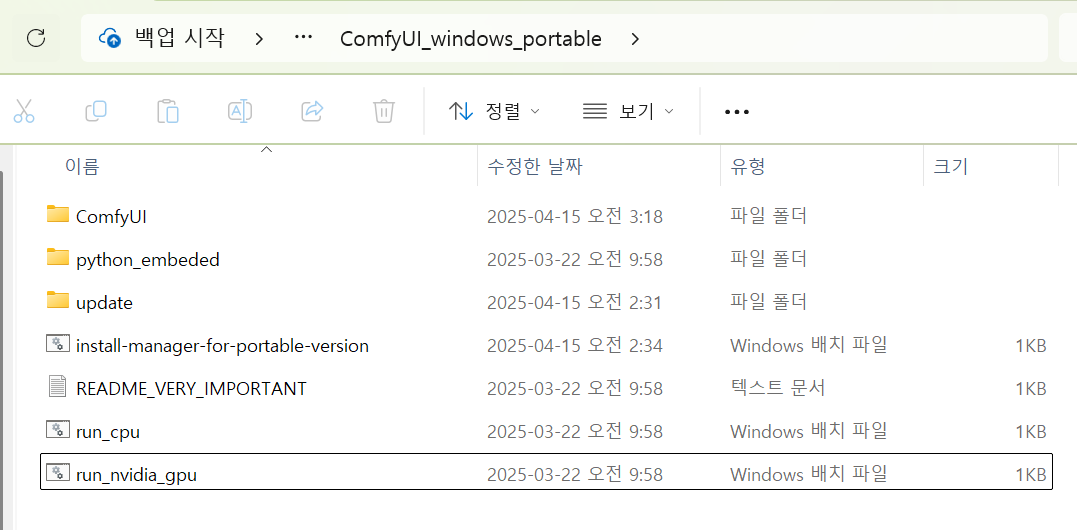The width and height of the screenshot is (1077, 530).
Task: Click update's date 2025-04-15 오전 2:31
Action: tap(574, 303)
